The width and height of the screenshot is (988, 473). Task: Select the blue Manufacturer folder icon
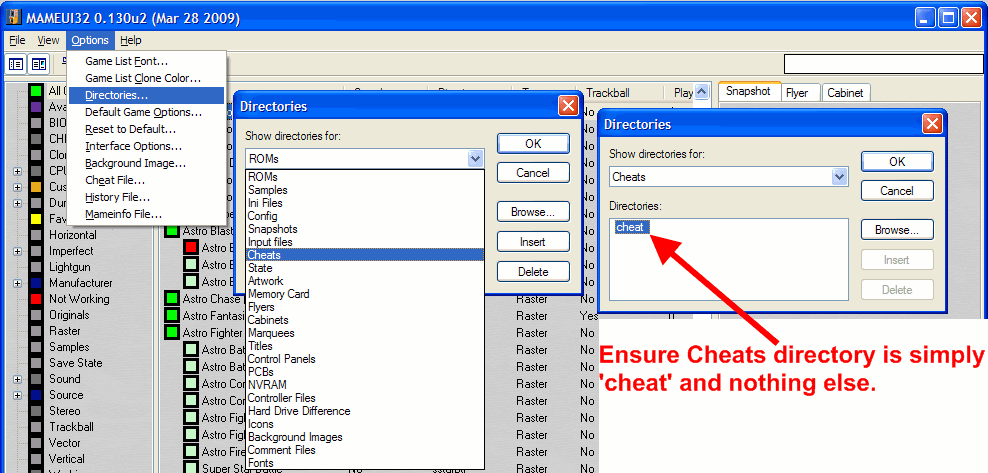[37, 283]
